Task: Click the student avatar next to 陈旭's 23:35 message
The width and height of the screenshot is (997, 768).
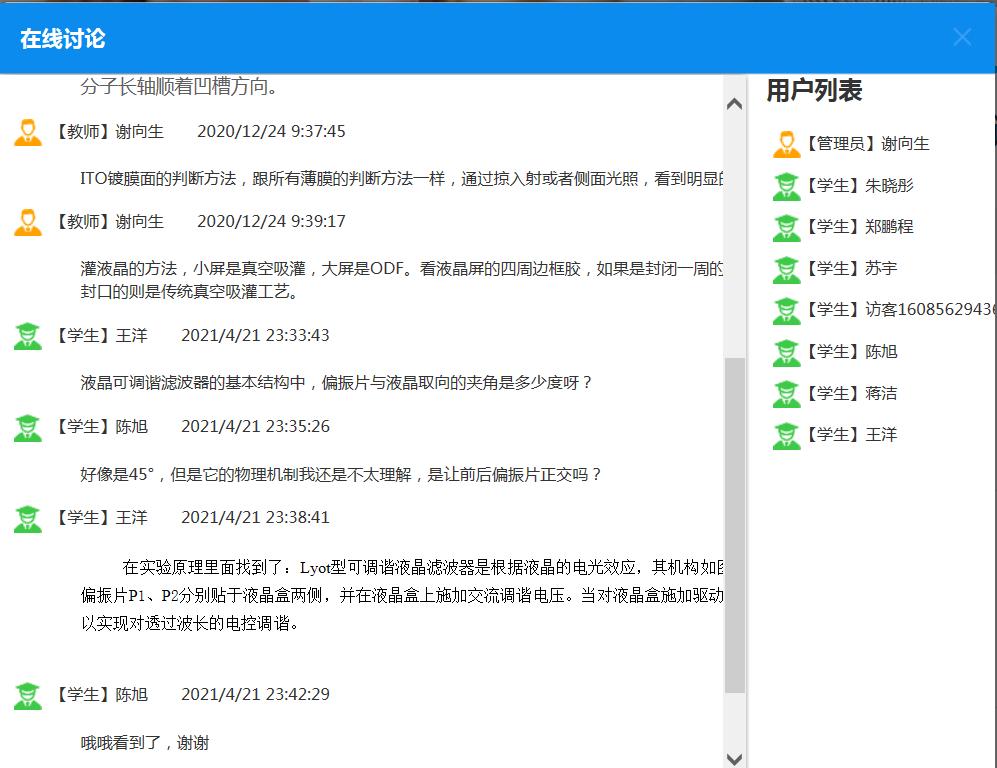Action: pyautogui.click(x=27, y=425)
